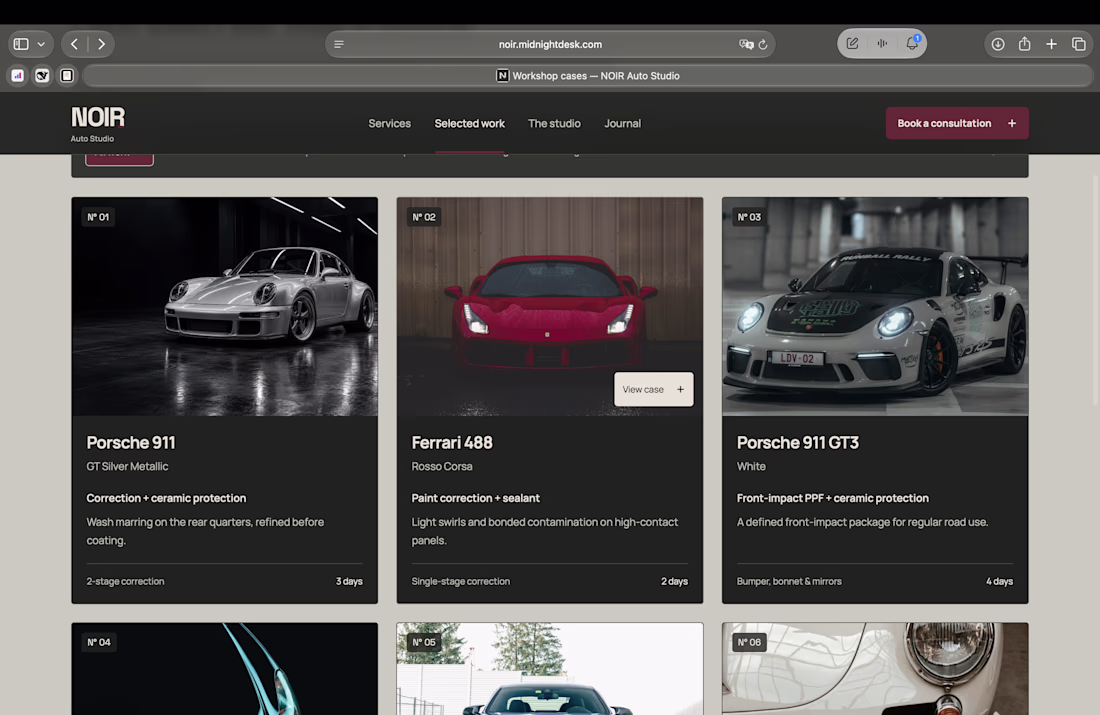The height and width of the screenshot is (715, 1100).
Task: Open the Porsche 911 GT3 case thumbnail
Action: coord(875,307)
